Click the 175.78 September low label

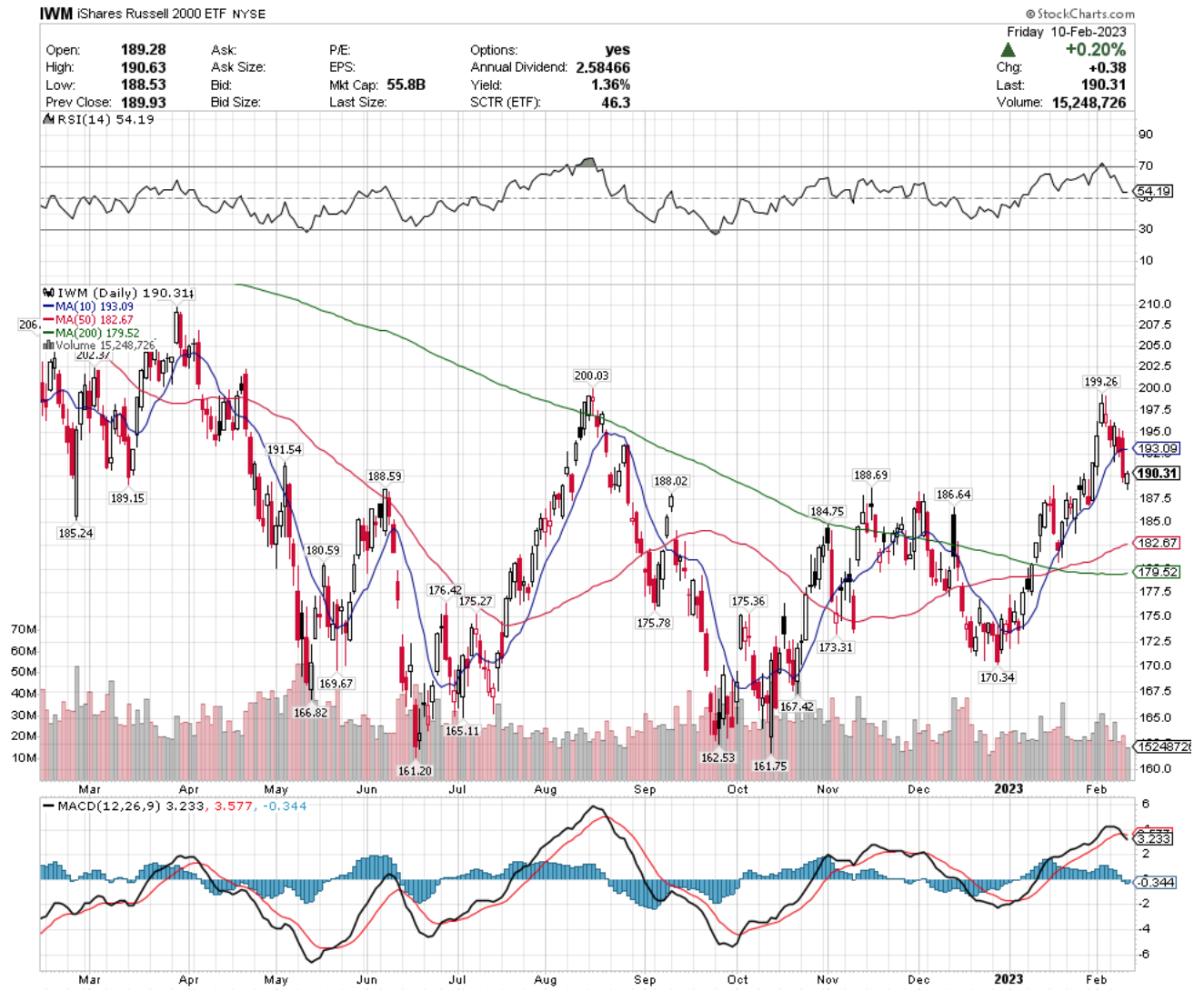pyautogui.click(x=653, y=624)
